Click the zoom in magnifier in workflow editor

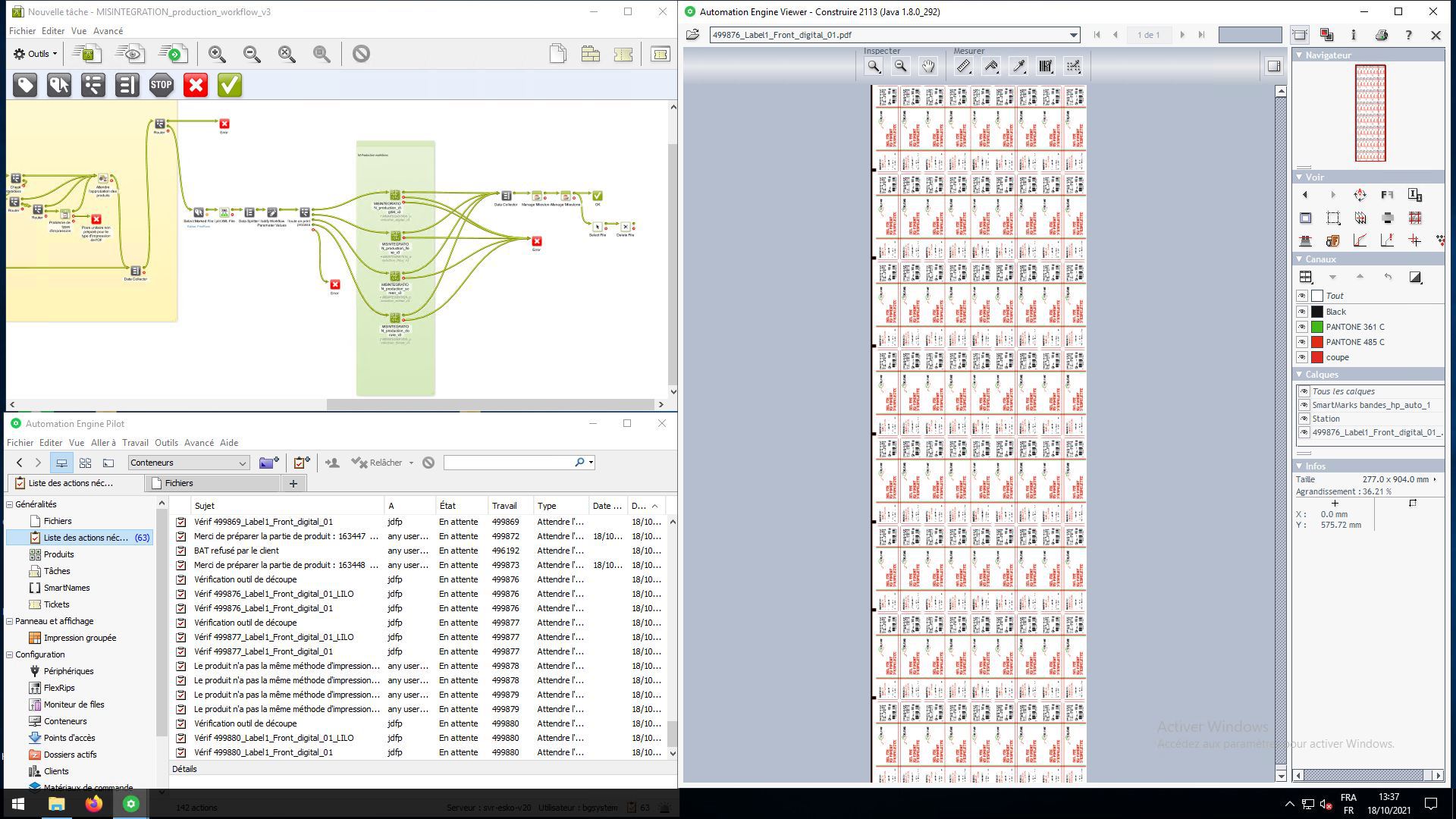(217, 54)
